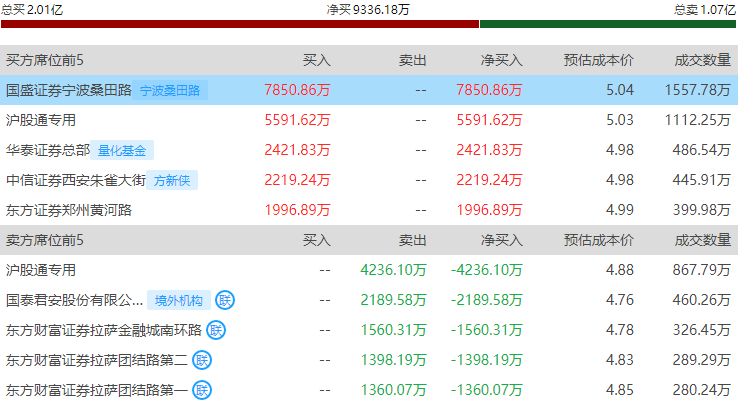Click 预估成本价 column header in buyer table
The width and height of the screenshot is (738, 402).
599,60
